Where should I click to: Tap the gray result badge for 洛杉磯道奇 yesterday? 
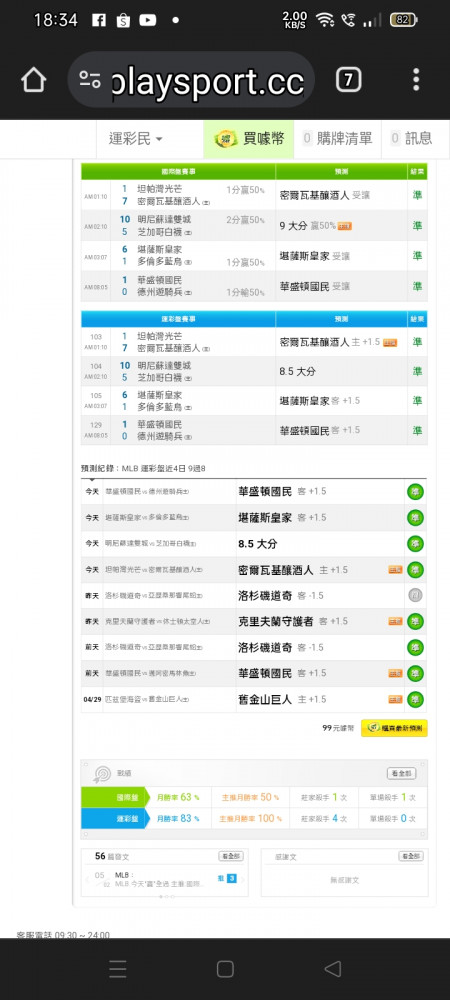pos(416,596)
